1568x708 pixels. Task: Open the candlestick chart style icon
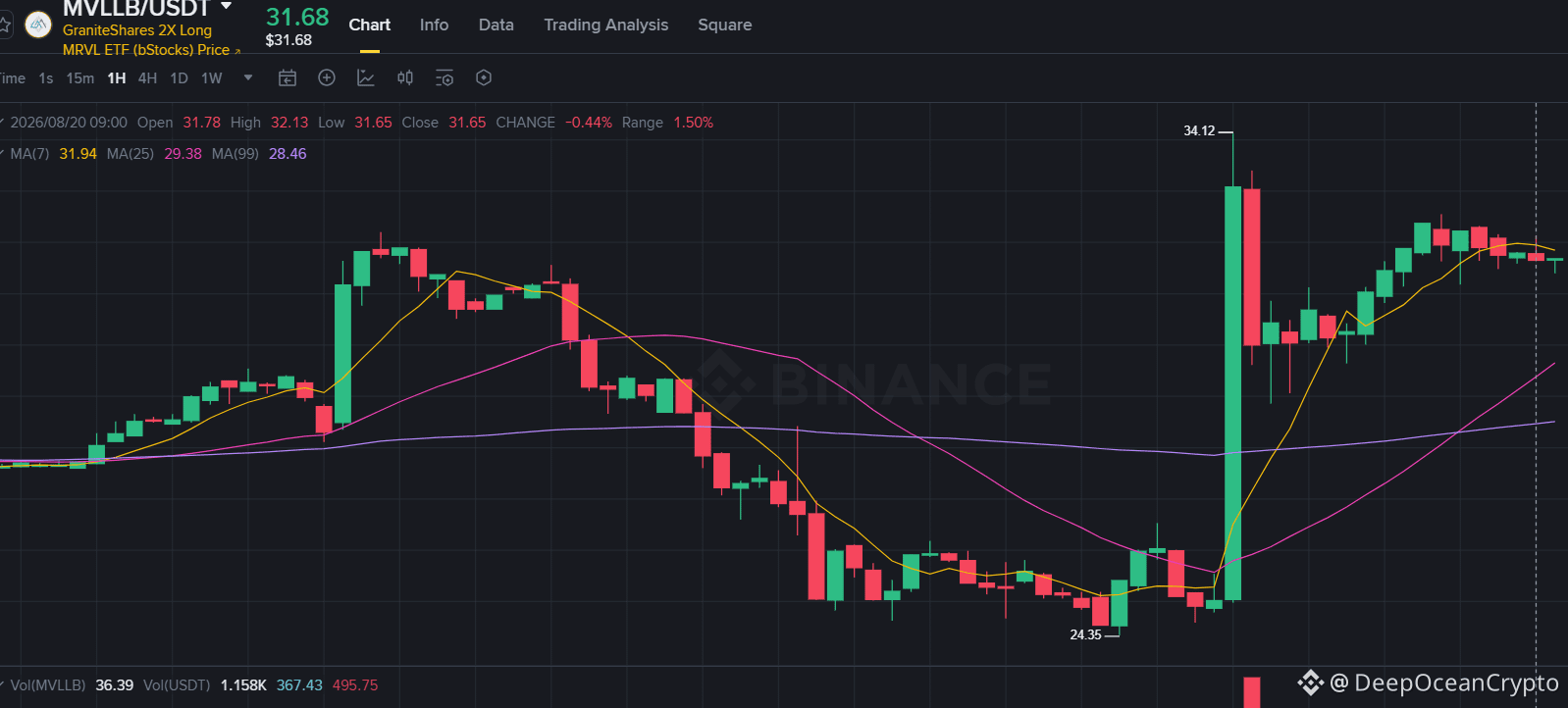[x=405, y=77]
